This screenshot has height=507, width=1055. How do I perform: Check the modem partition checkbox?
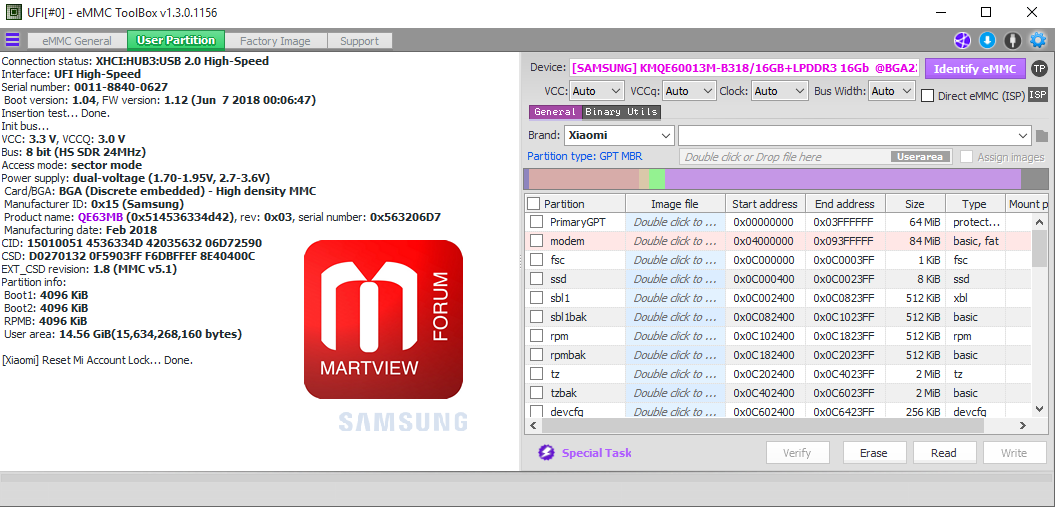coord(536,241)
